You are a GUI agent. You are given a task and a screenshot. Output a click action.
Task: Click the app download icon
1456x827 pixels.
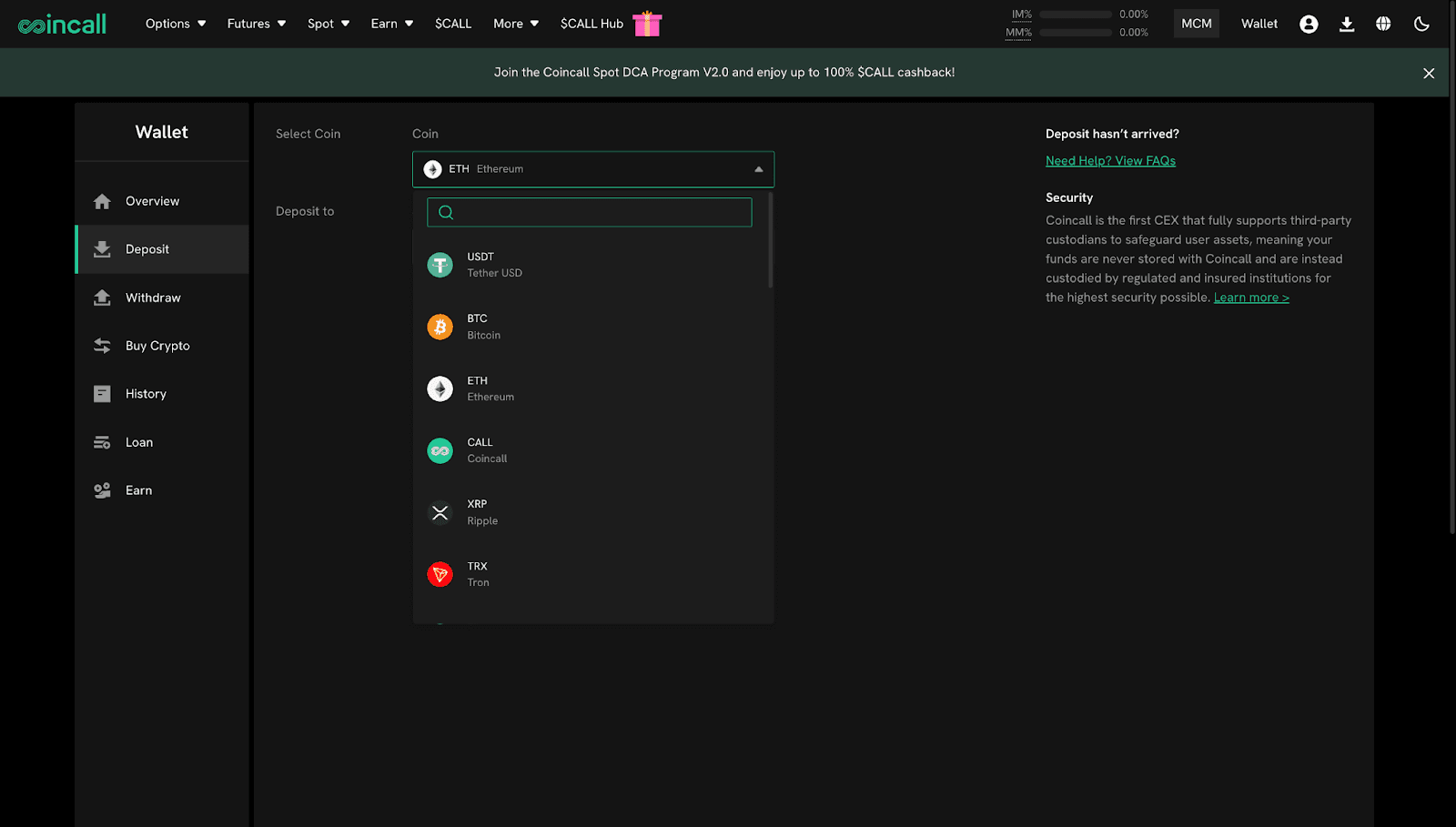pyautogui.click(x=1346, y=24)
